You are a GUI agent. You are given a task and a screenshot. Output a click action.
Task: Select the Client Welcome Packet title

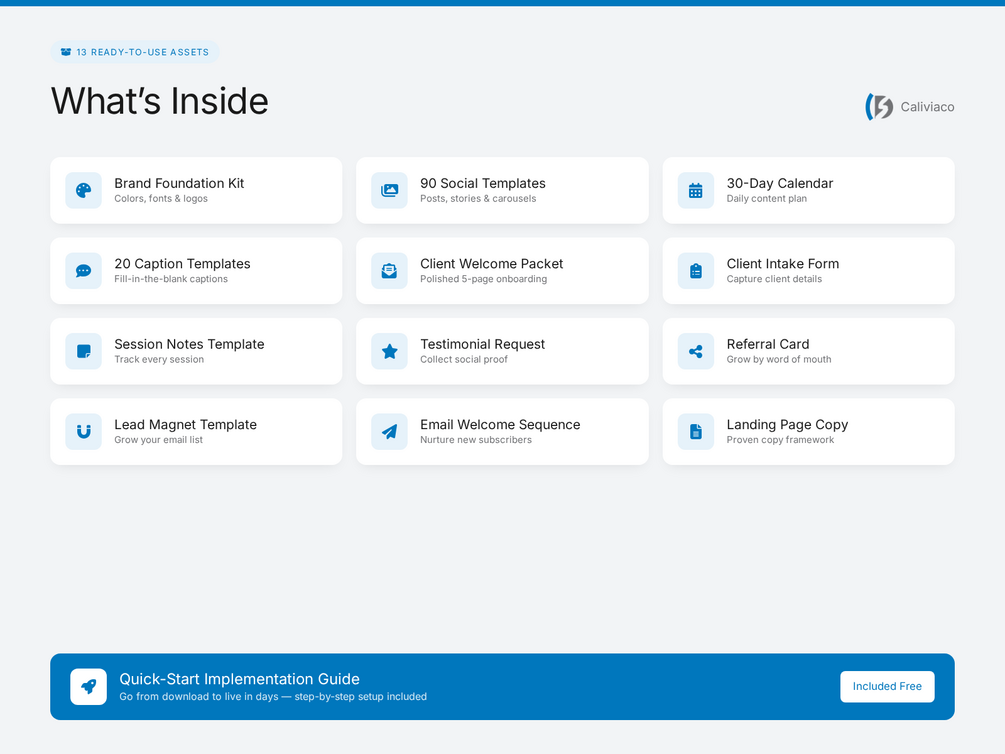(x=492, y=264)
